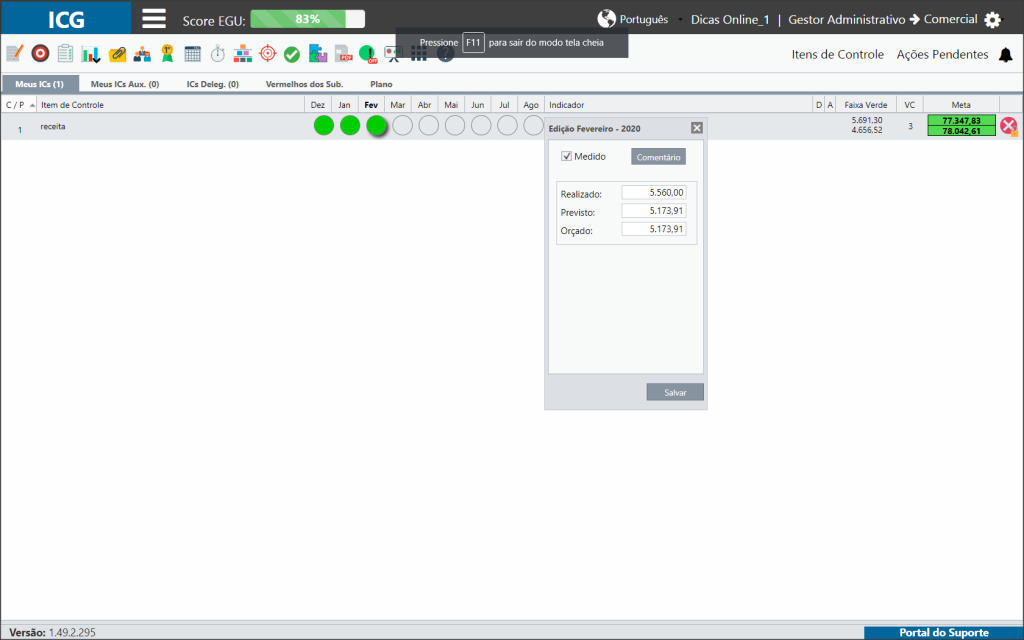Click the Orçado input field
This screenshot has width=1024, height=640.
click(x=654, y=229)
